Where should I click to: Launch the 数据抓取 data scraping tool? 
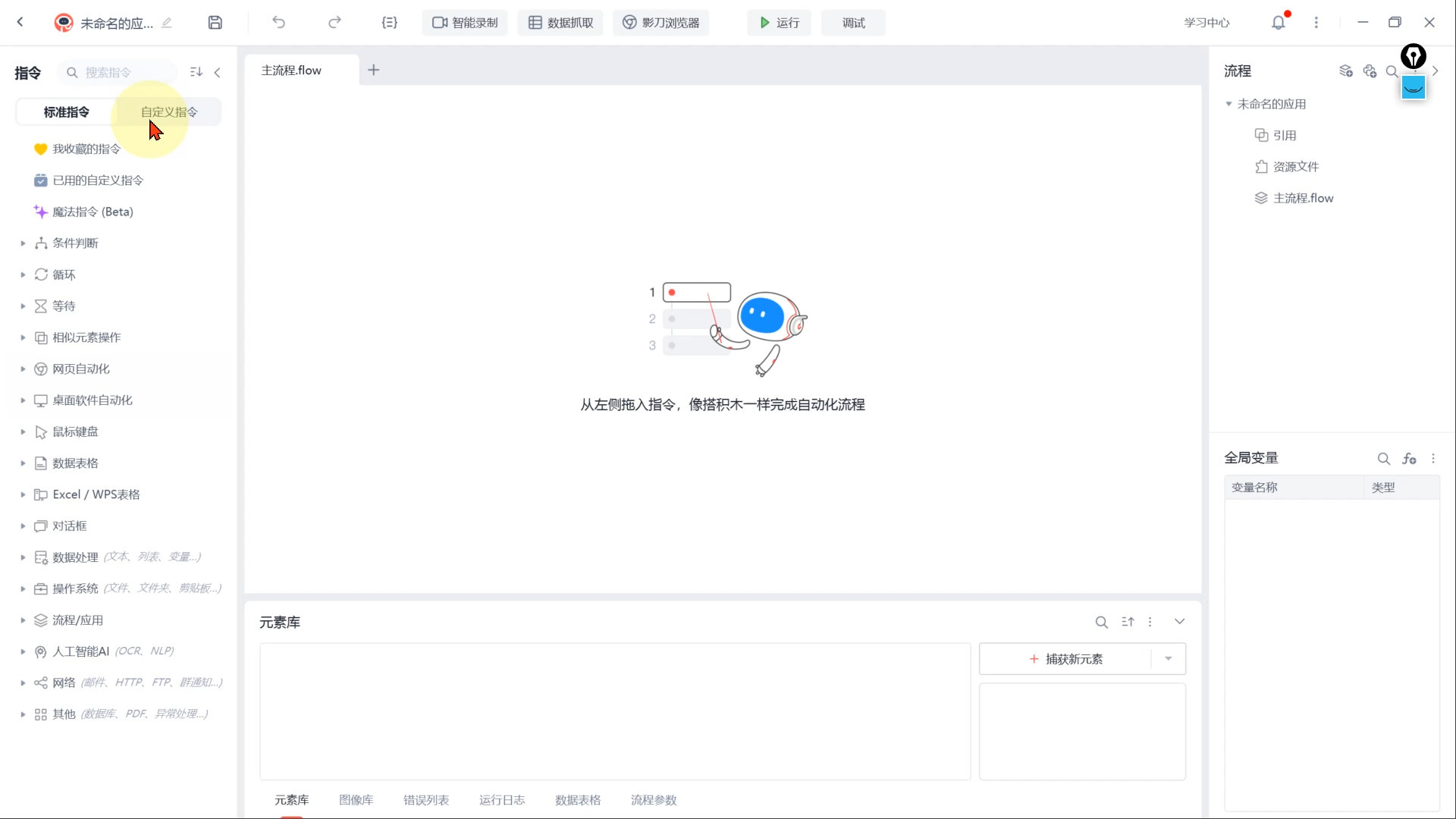click(560, 22)
